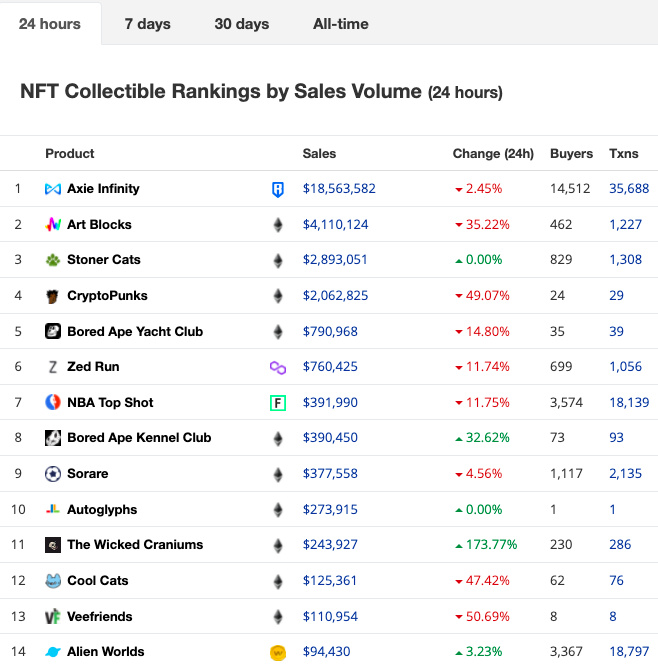Viewport: 658px width, 668px height.
Task: Click Ethereum icon in Bored Ape Kennel Club row
Action: (x=278, y=439)
